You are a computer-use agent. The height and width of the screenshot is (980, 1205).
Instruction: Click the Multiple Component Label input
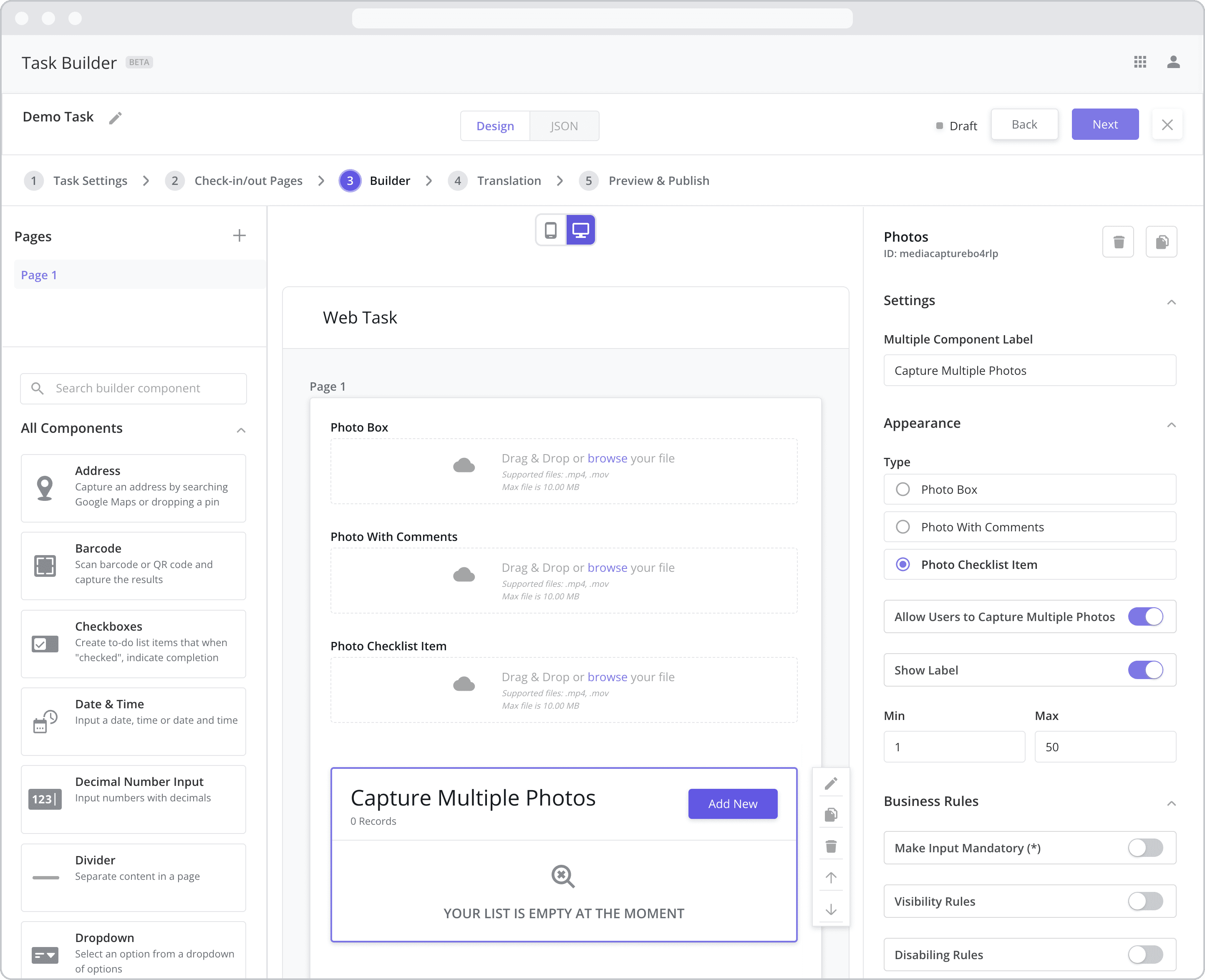(x=1029, y=370)
